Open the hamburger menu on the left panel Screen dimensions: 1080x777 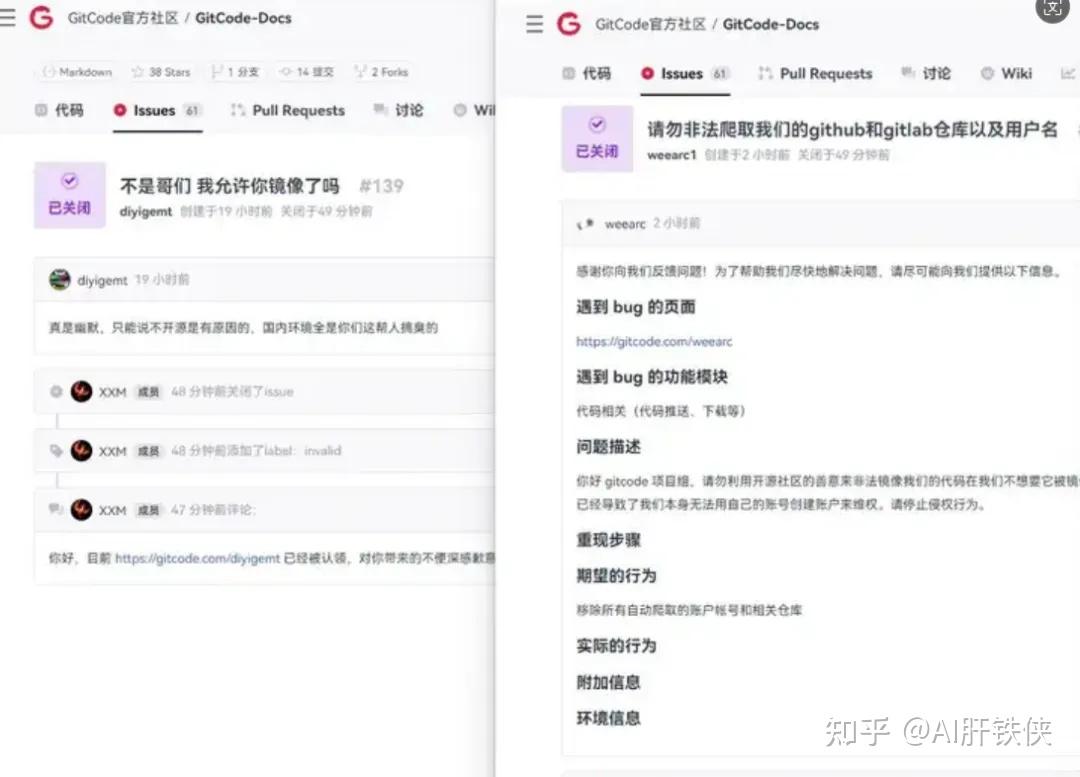pyautogui.click(x=8, y=18)
